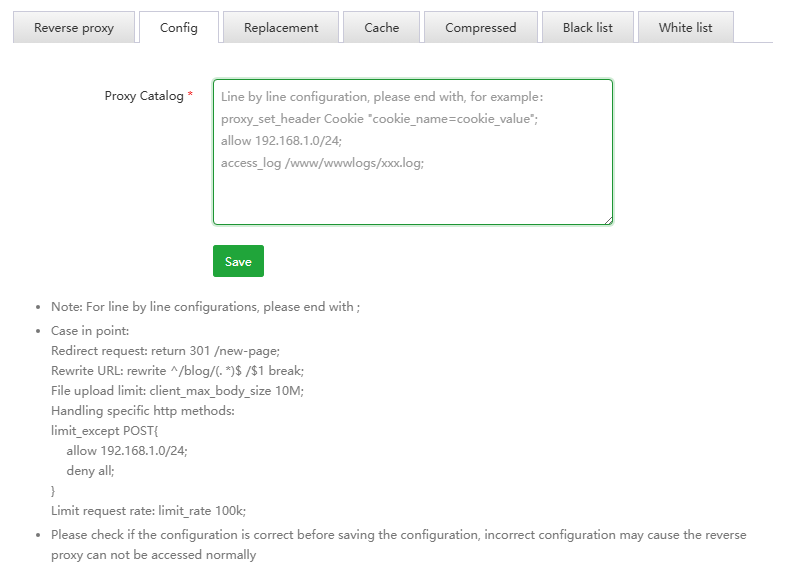
Task: Open the Replacement tab
Action: tap(281, 28)
